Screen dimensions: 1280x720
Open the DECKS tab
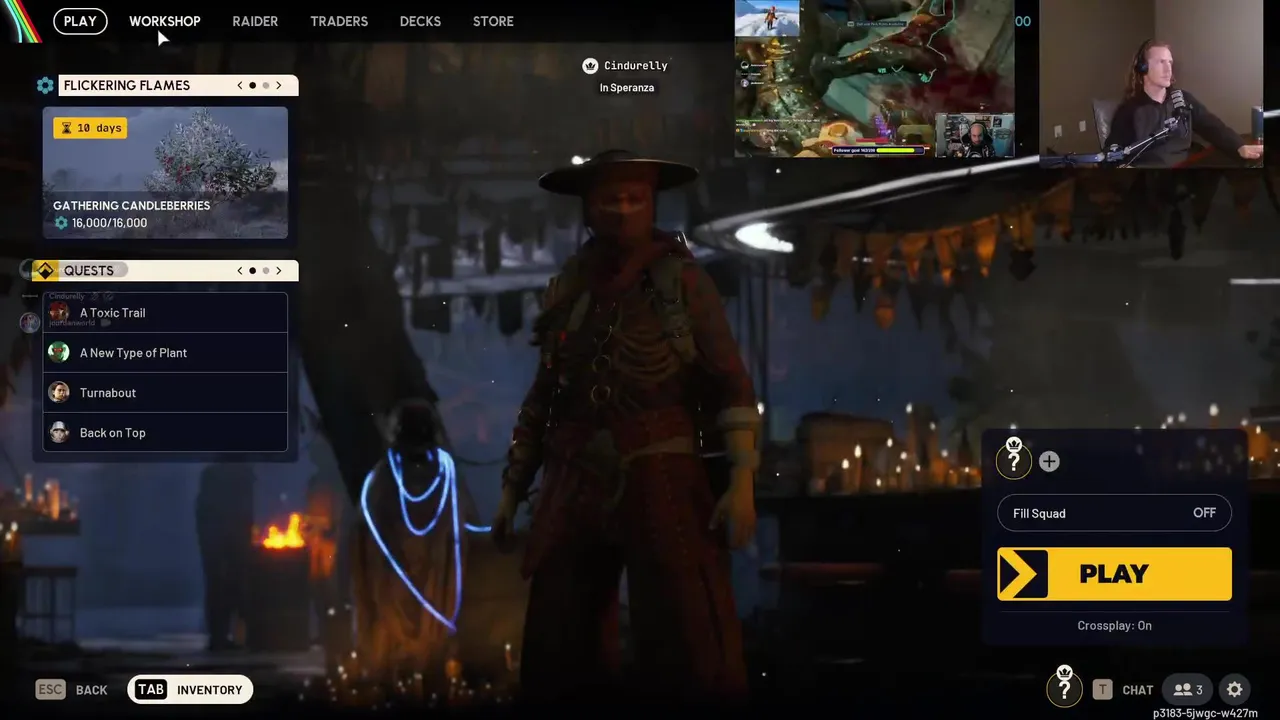(420, 21)
